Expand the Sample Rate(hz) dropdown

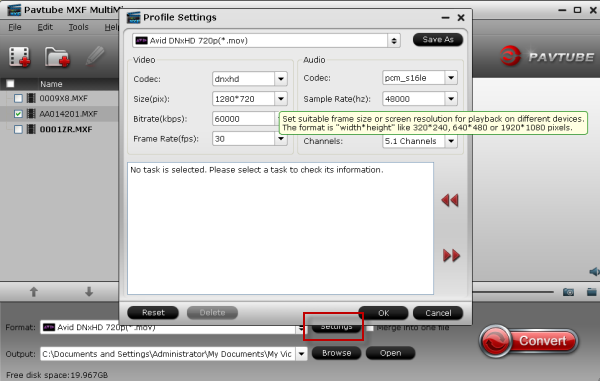click(x=451, y=99)
